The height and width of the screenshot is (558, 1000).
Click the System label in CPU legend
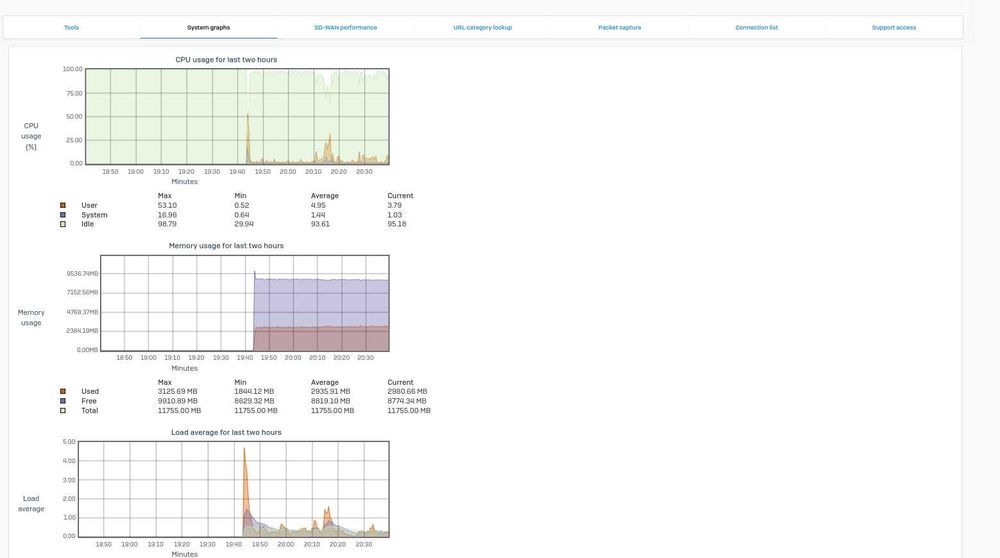coord(94,215)
